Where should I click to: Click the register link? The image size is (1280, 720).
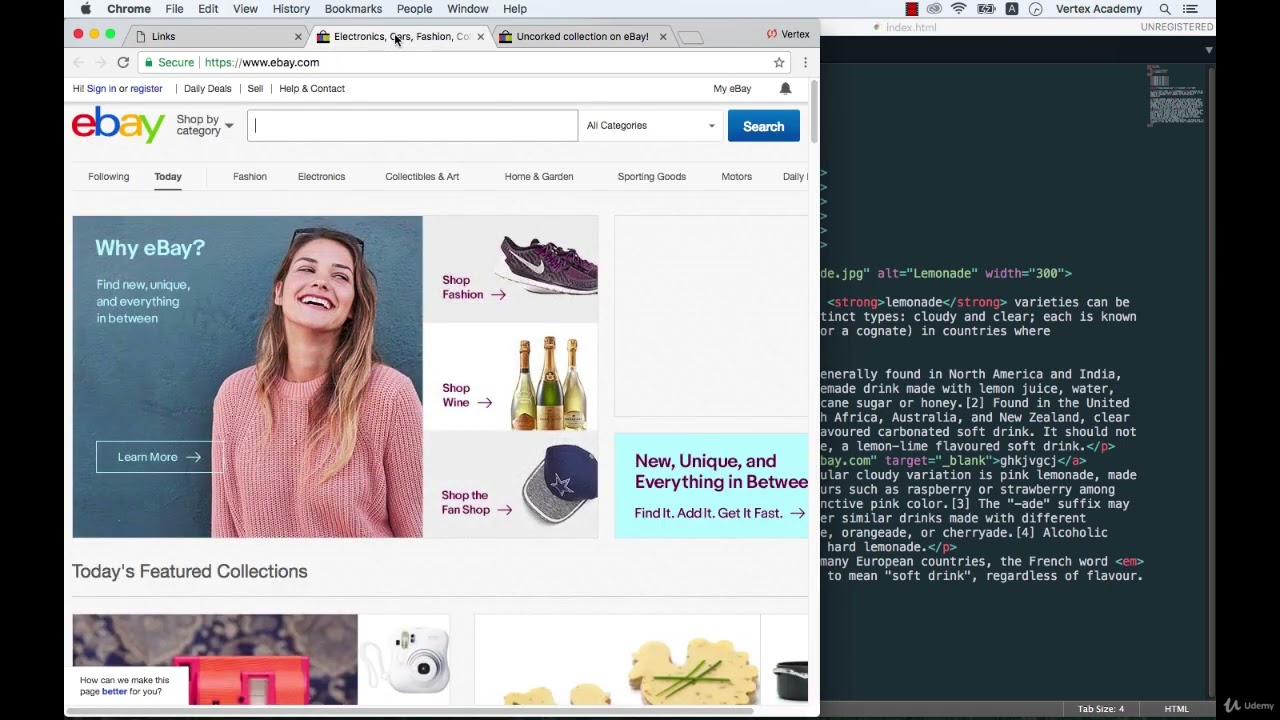pyautogui.click(x=146, y=88)
